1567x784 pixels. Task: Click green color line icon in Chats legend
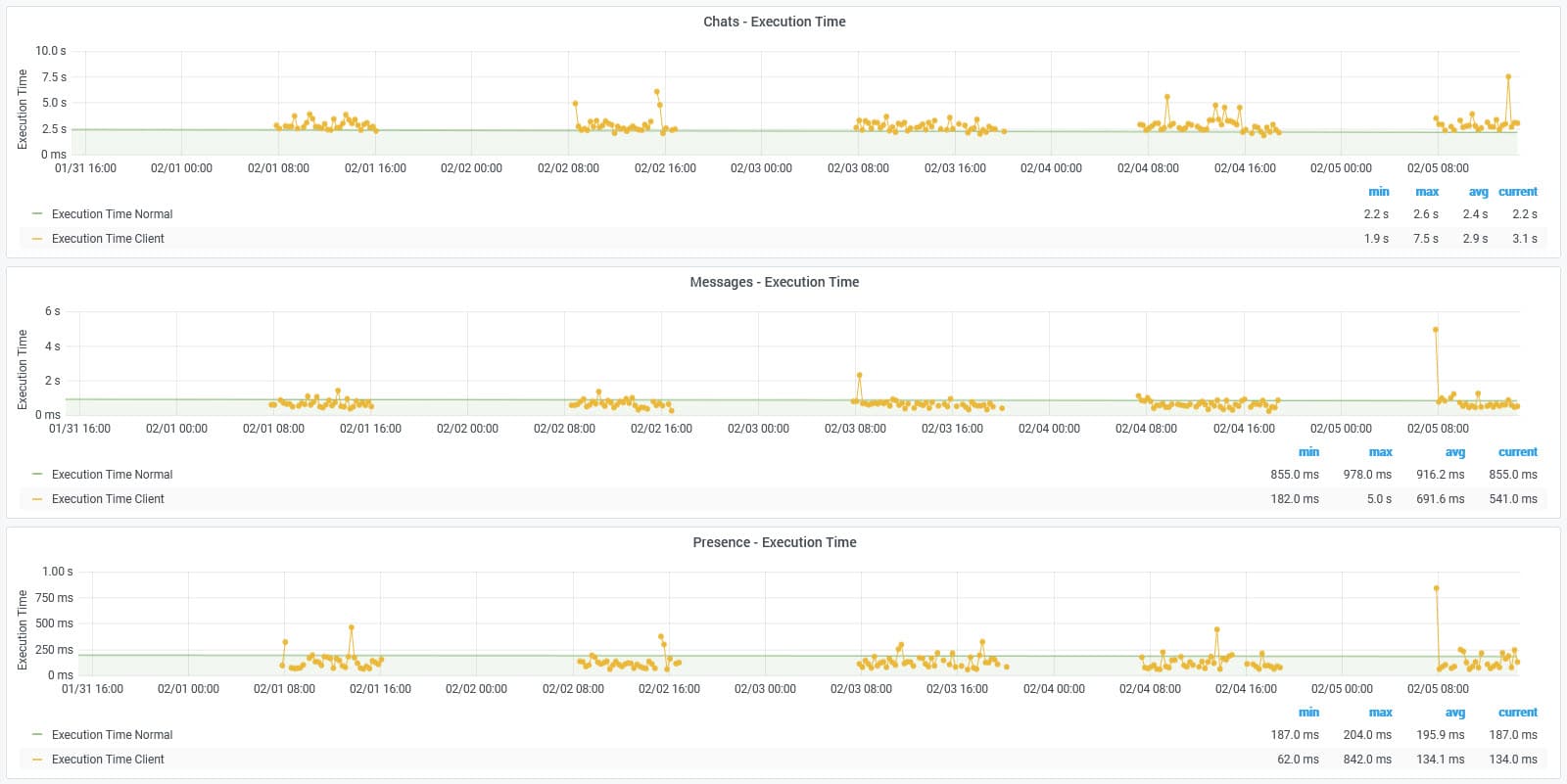tap(37, 214)
